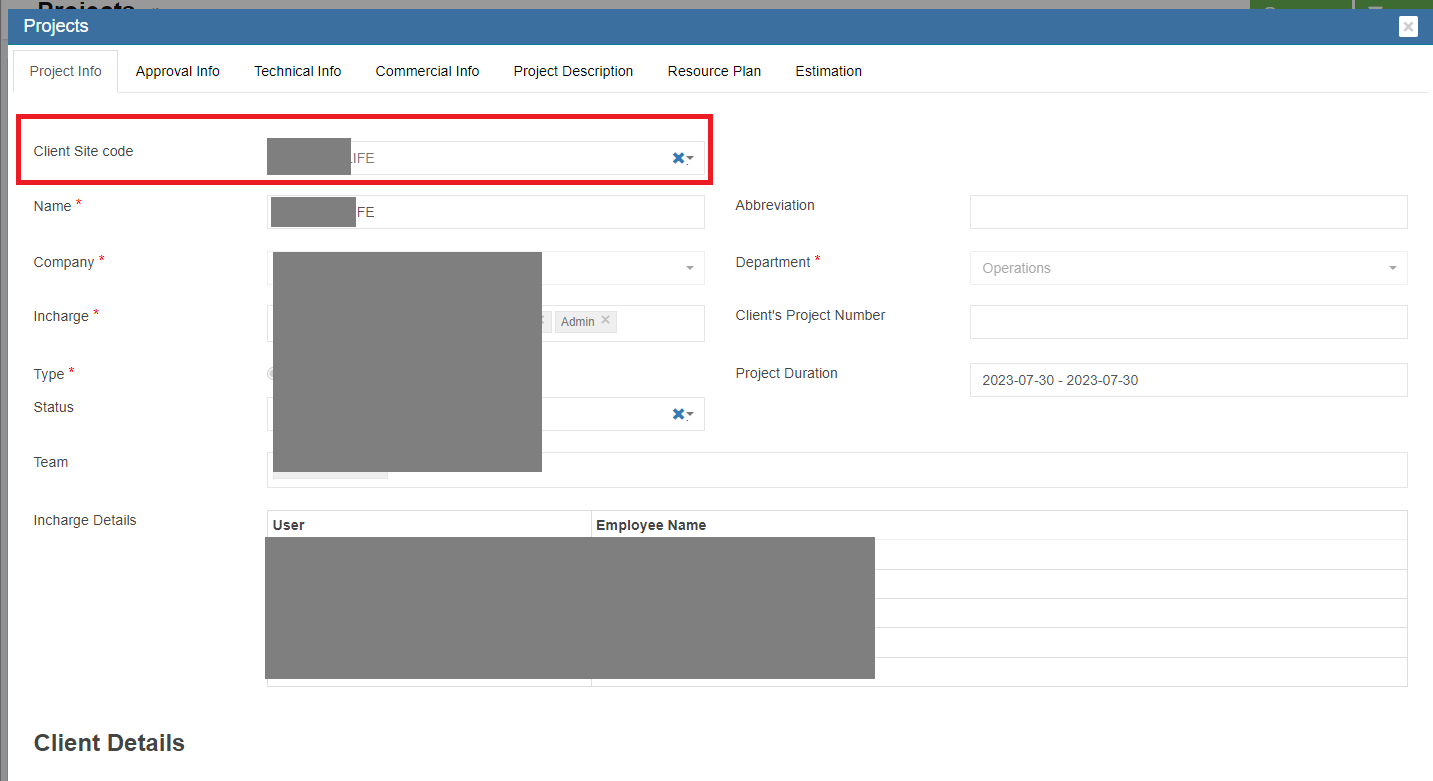Open the Resource Plan tab

(714, 71)
